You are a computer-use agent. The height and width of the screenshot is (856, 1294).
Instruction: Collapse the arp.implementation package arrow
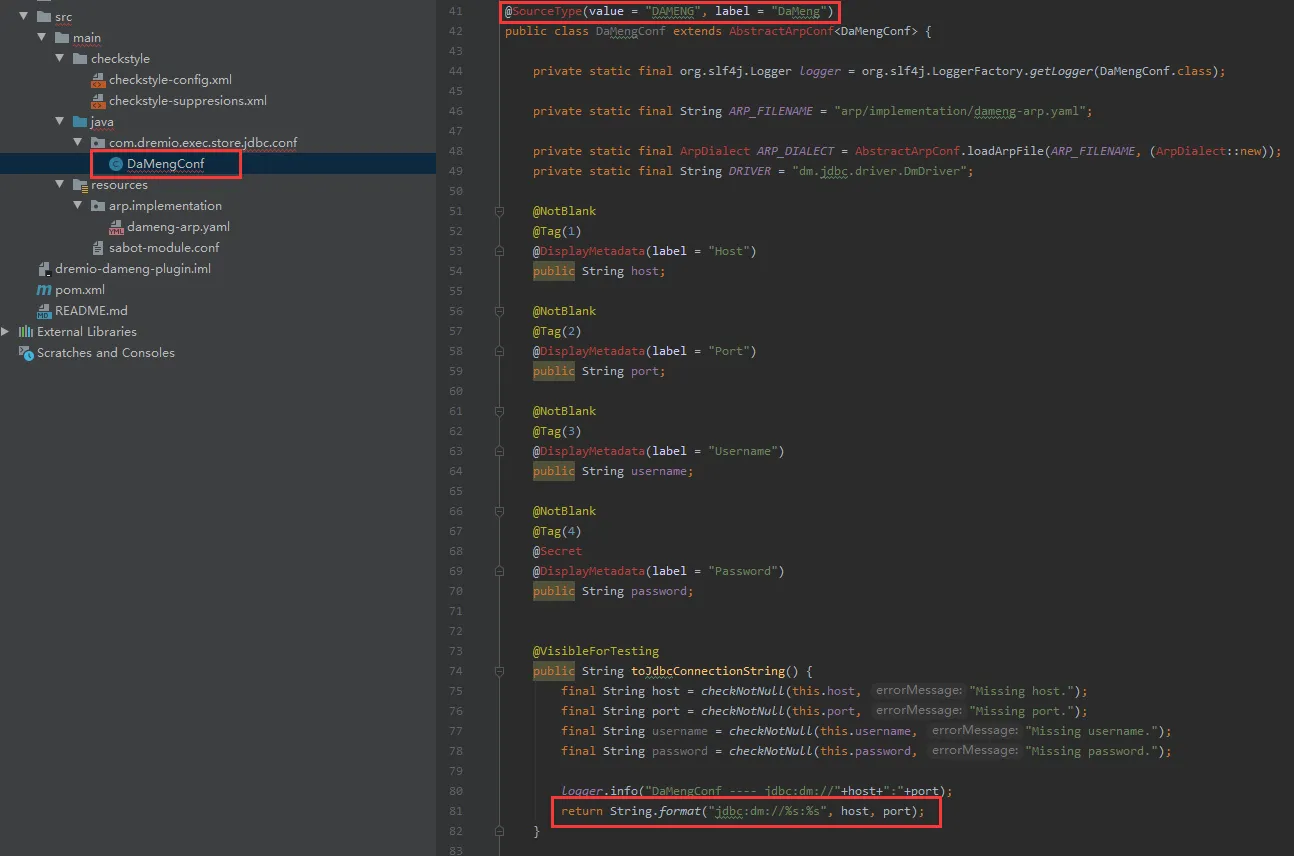pos(77,205)
